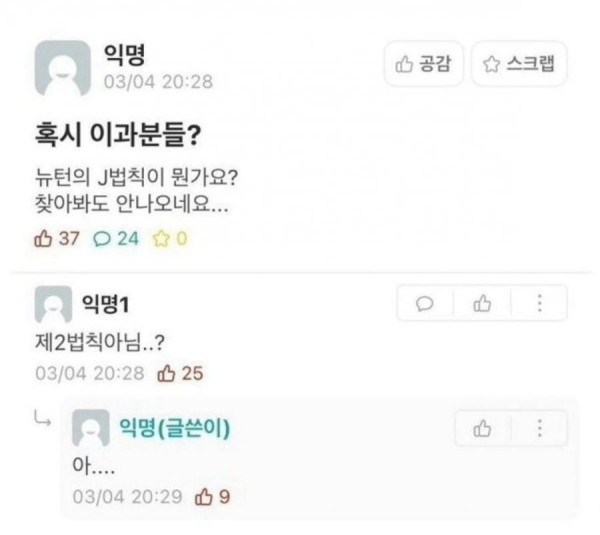Image resolution: width=600 pixels, height=535 pixels.
Task: Click the post's thumbs-up count icon
Action: pyautogui.click(x=42, y=239)
